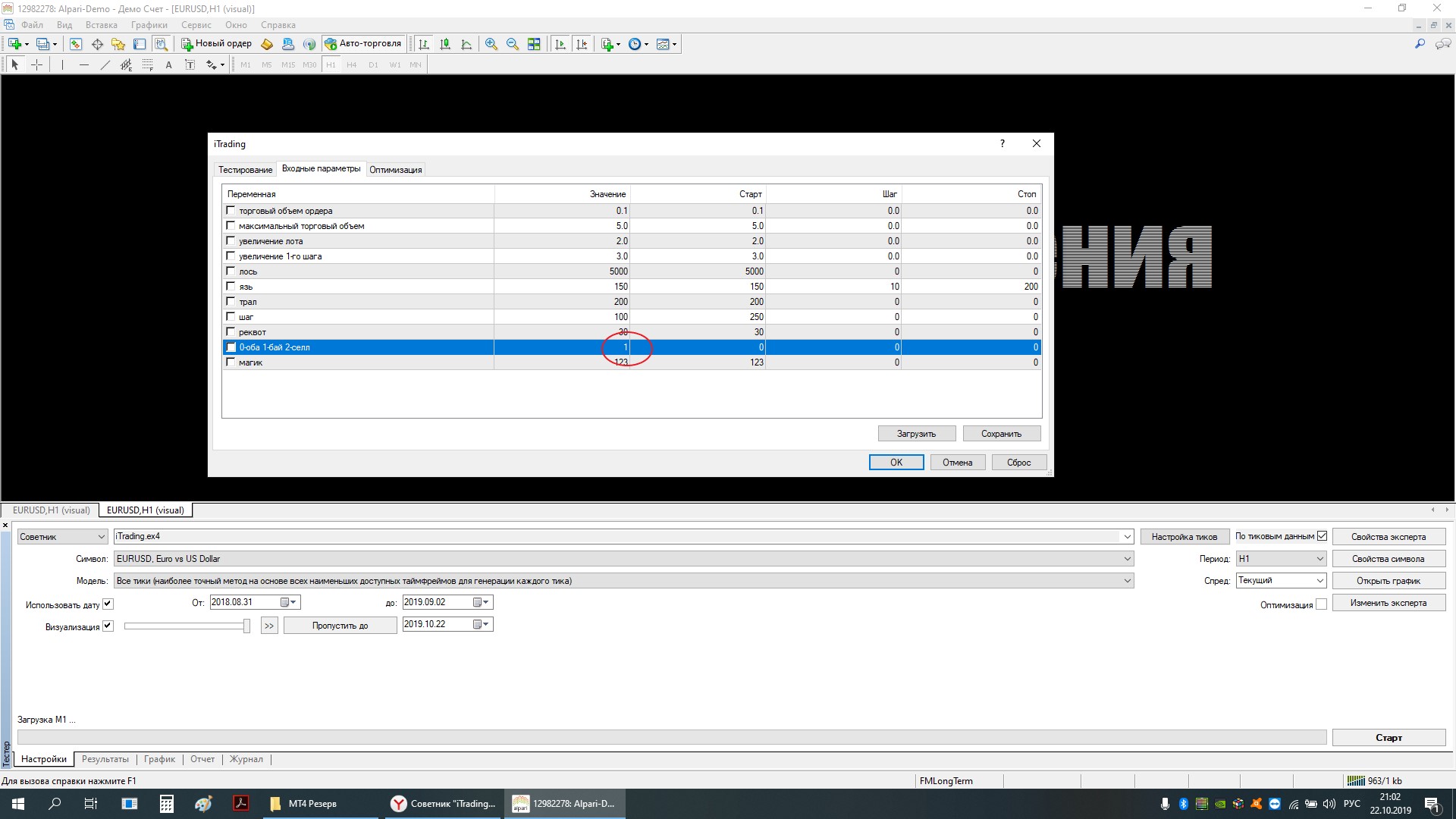Enable the Оптимизация checkbox
This screenshot has height=819, width=1456.
point(1322,604)
